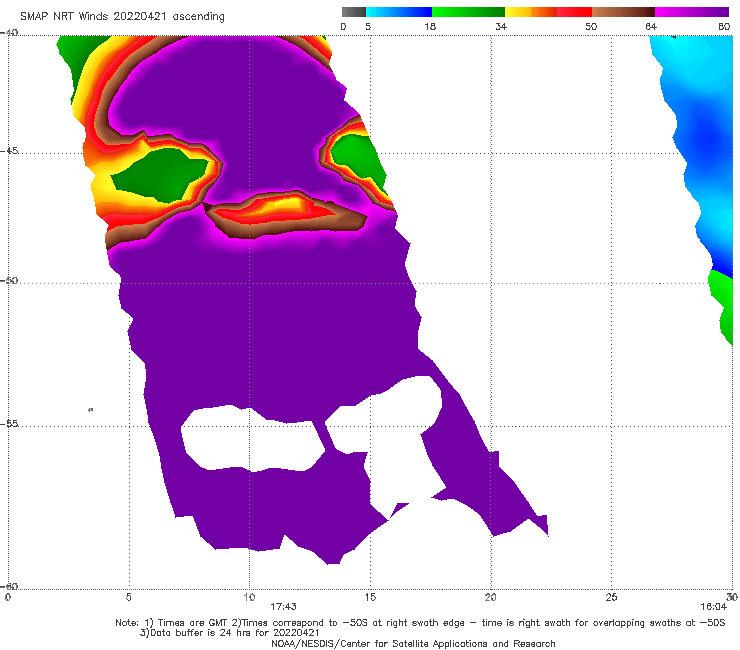Click the swath time "17:43"
Screen dimensions: 740x650
pos(283,607)
